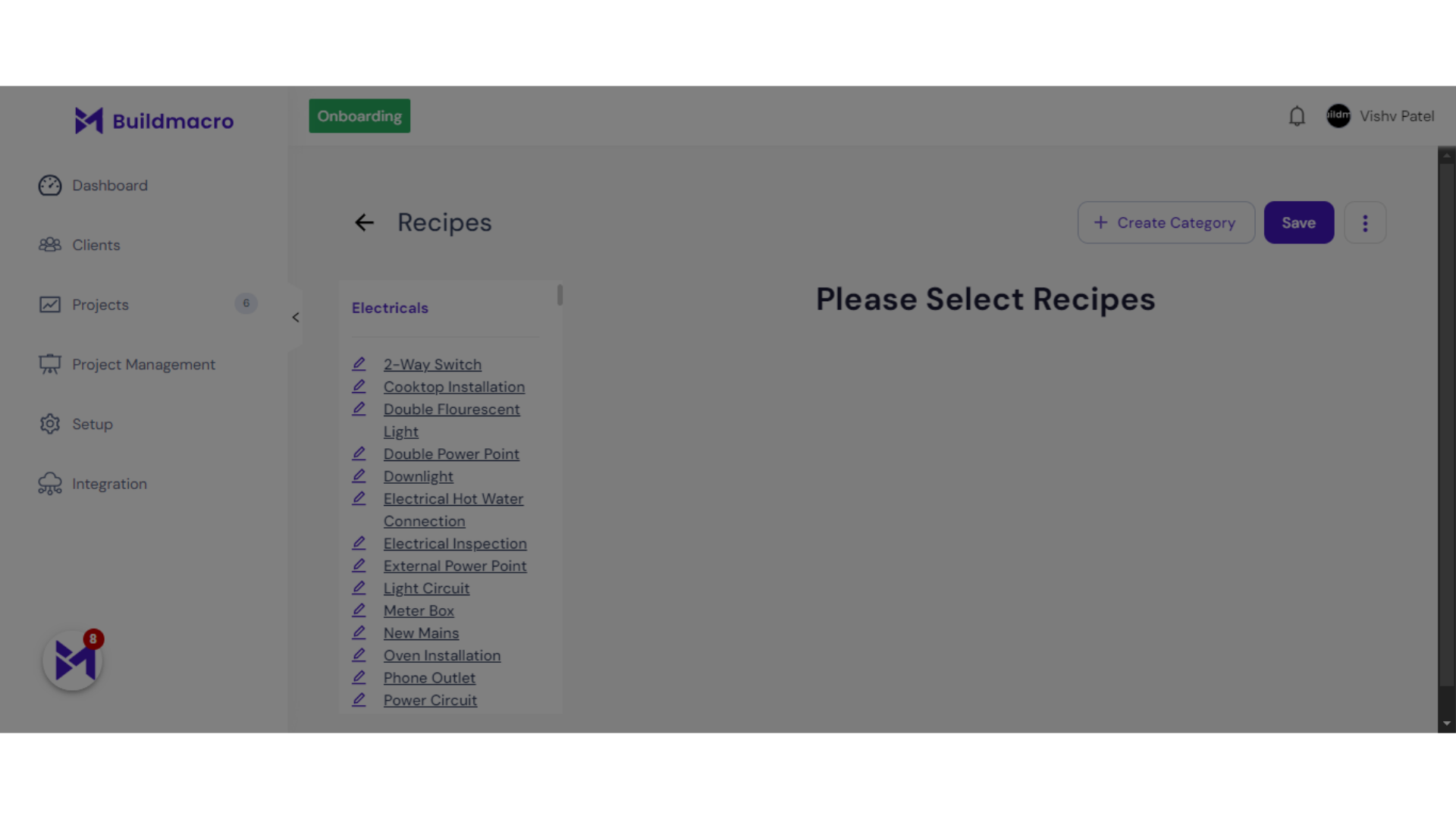This screenshot has height=819, width=1456.
Task: Click the notification bell icon
Action: pyautogui.click(x=1297, y=116)
